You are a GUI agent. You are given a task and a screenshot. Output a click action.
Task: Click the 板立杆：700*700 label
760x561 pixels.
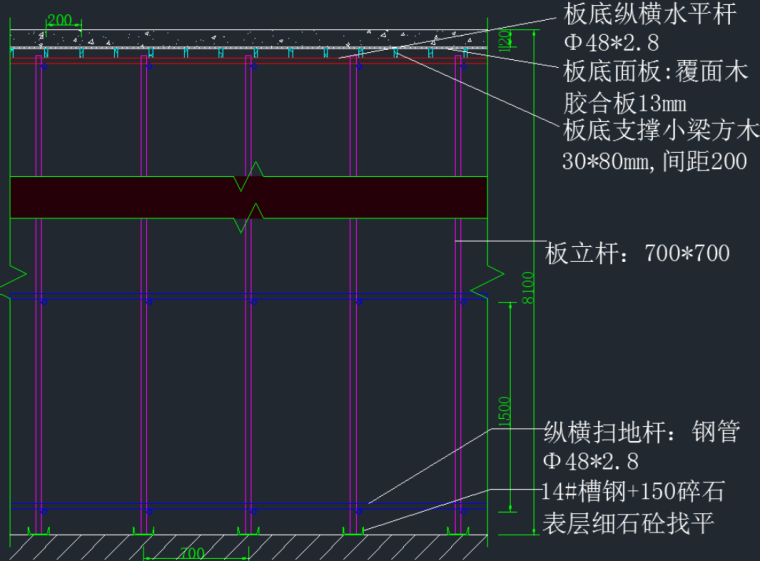click(x=636, y=253)
